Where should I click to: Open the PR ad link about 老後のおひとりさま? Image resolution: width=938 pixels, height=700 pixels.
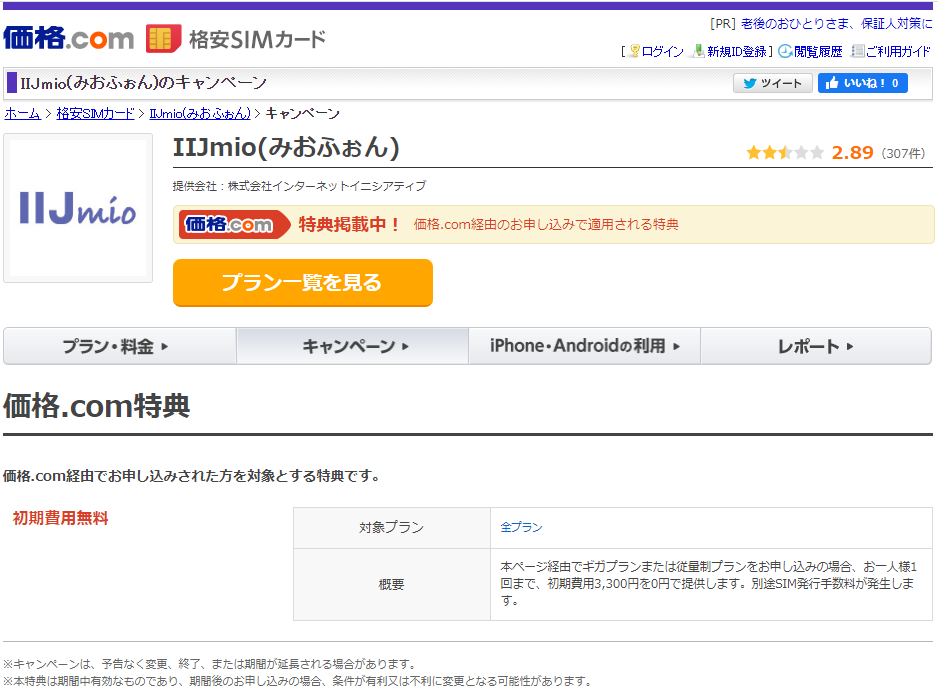836,23
